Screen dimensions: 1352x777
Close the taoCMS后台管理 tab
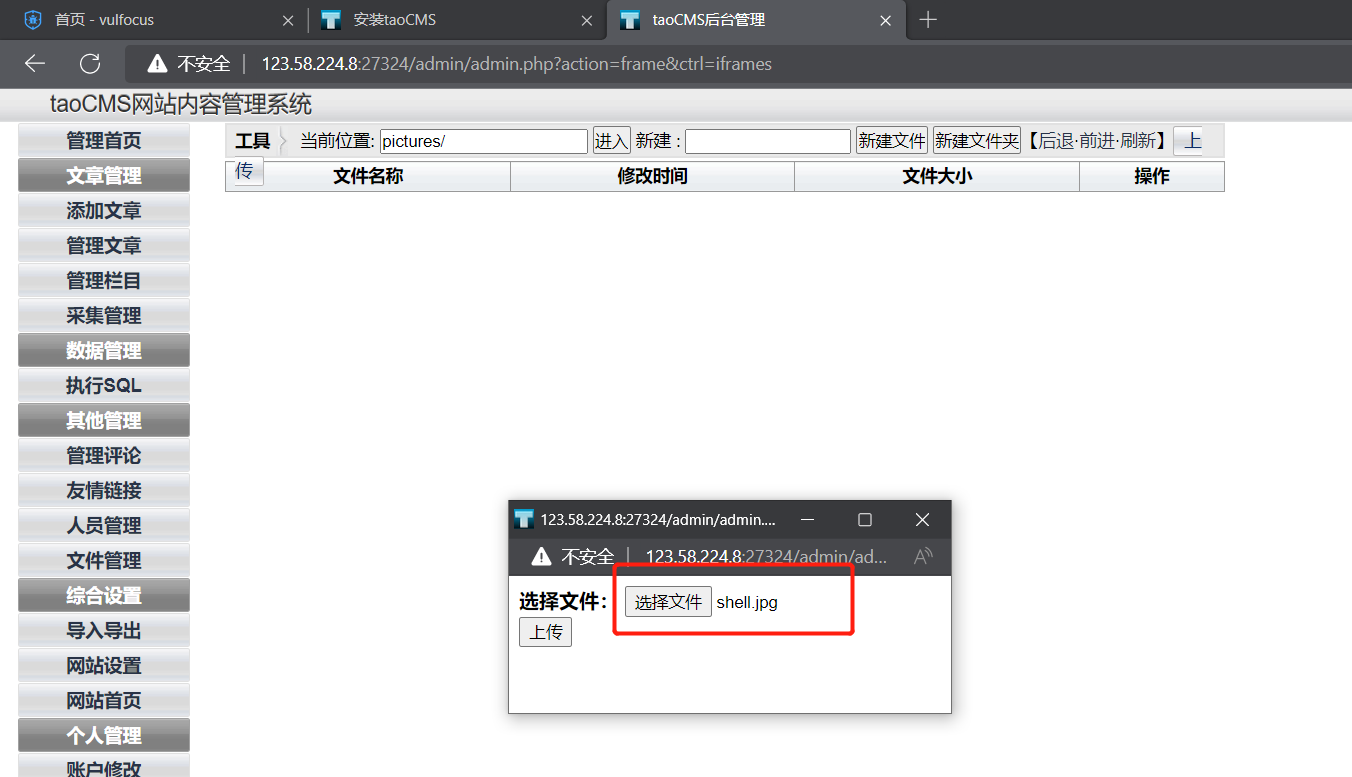point(885,20)
